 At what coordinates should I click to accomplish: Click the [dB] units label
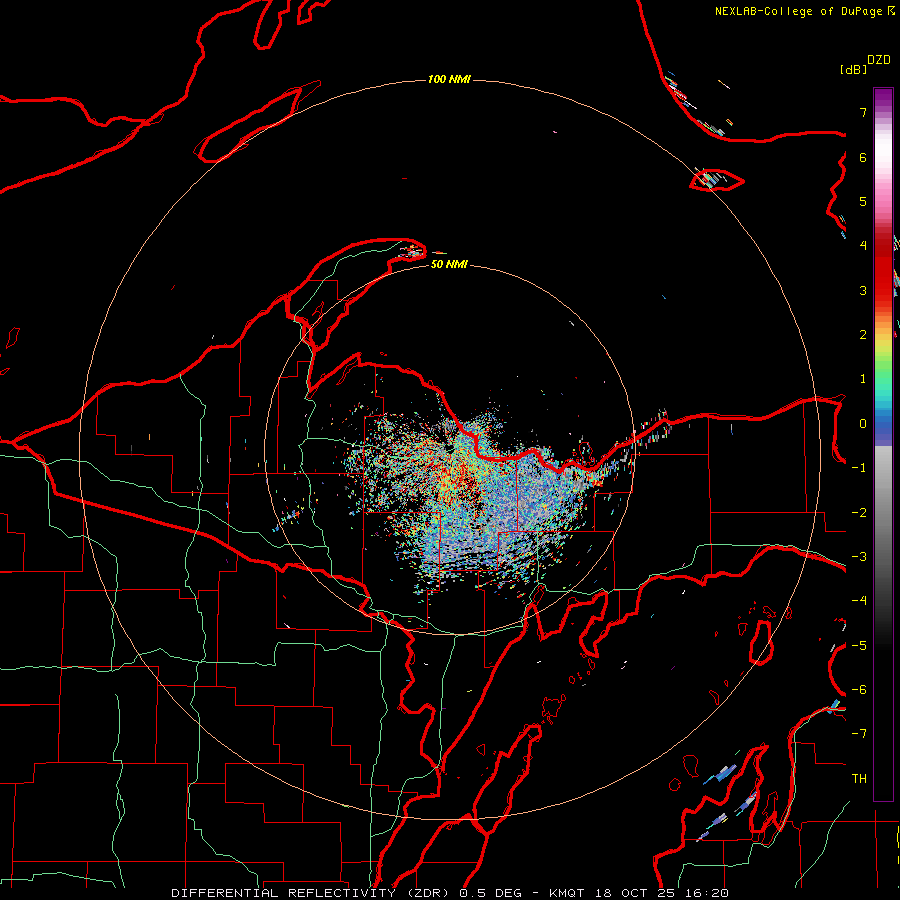(x=853, y=69)
